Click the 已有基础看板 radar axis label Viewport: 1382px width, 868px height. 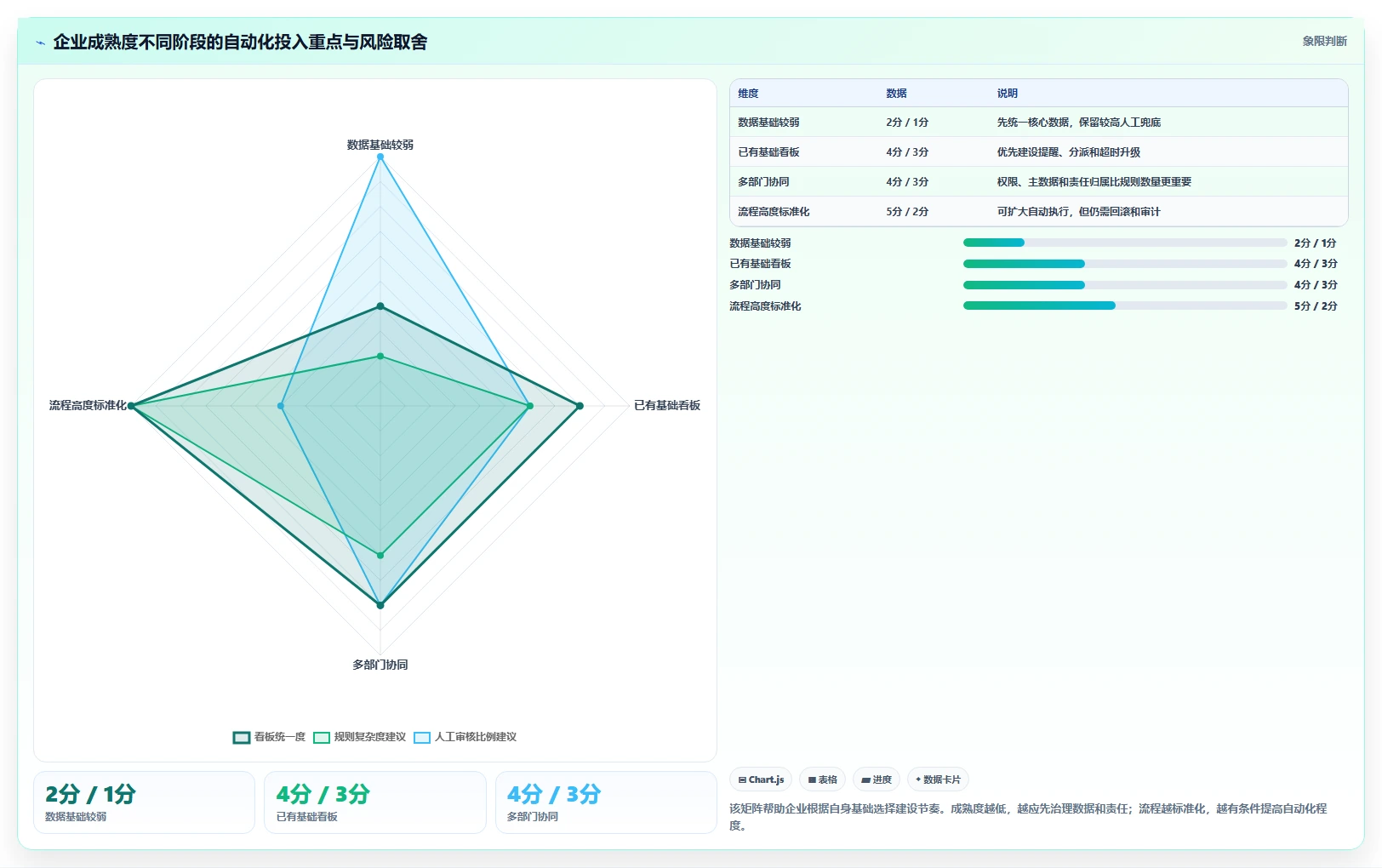[x=667, y=405]
